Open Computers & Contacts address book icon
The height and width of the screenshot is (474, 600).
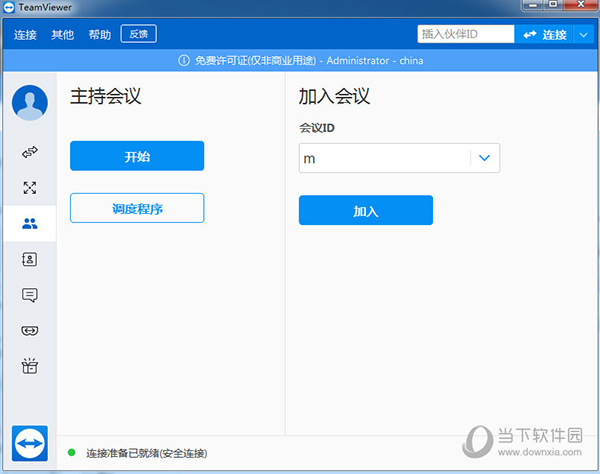click(x=29, y=259)
